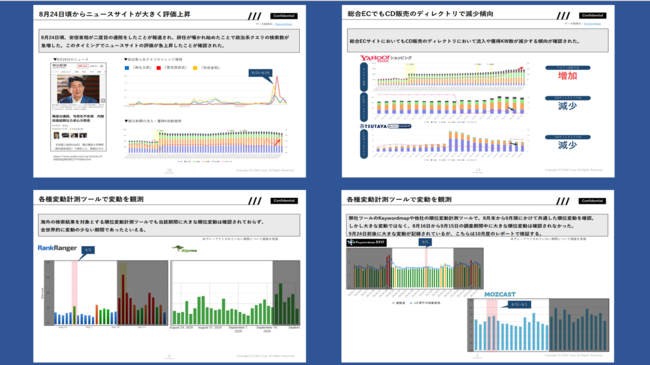The width and height of the screenshot is (650, 365).
Task: Click the 8/31-9/1 callout on the Mozcast chart
Action: coord(519,304)
